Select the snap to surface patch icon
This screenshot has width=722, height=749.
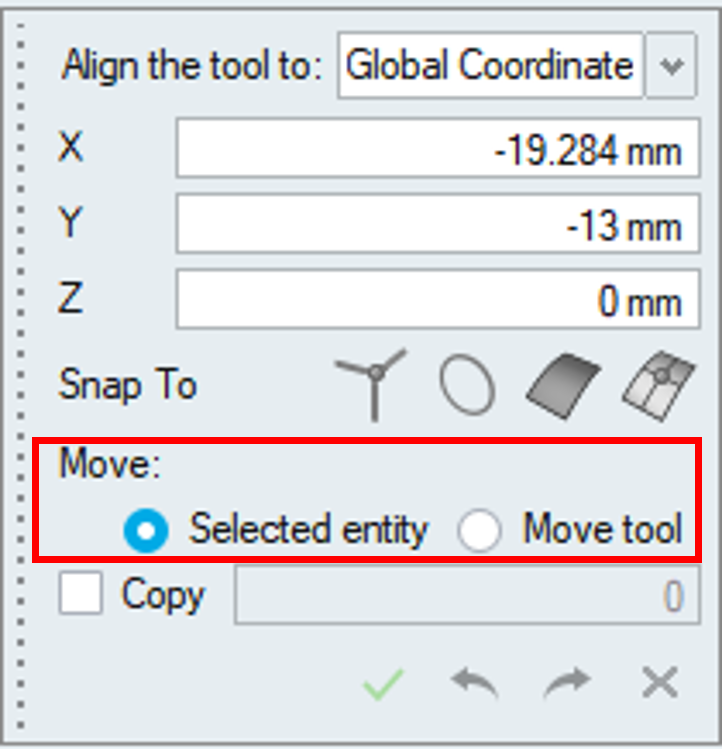(659, 385)
